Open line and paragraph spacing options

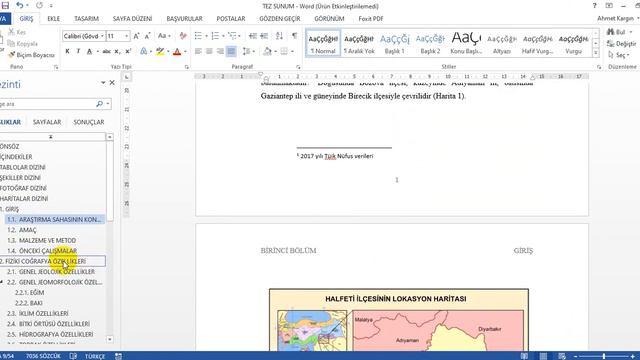coord(248,51)
